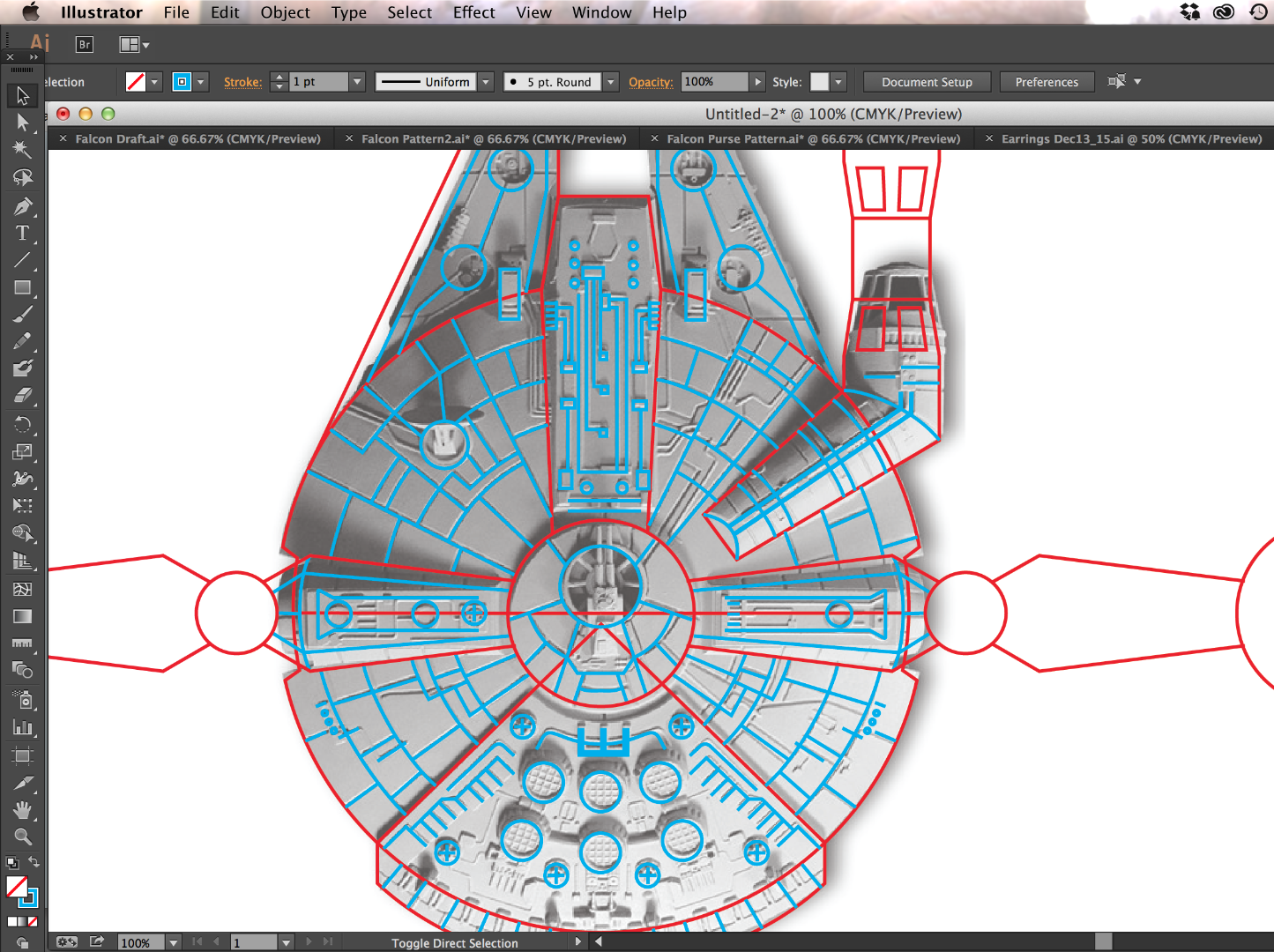Open the Window menu

click(x=601, y=12)
